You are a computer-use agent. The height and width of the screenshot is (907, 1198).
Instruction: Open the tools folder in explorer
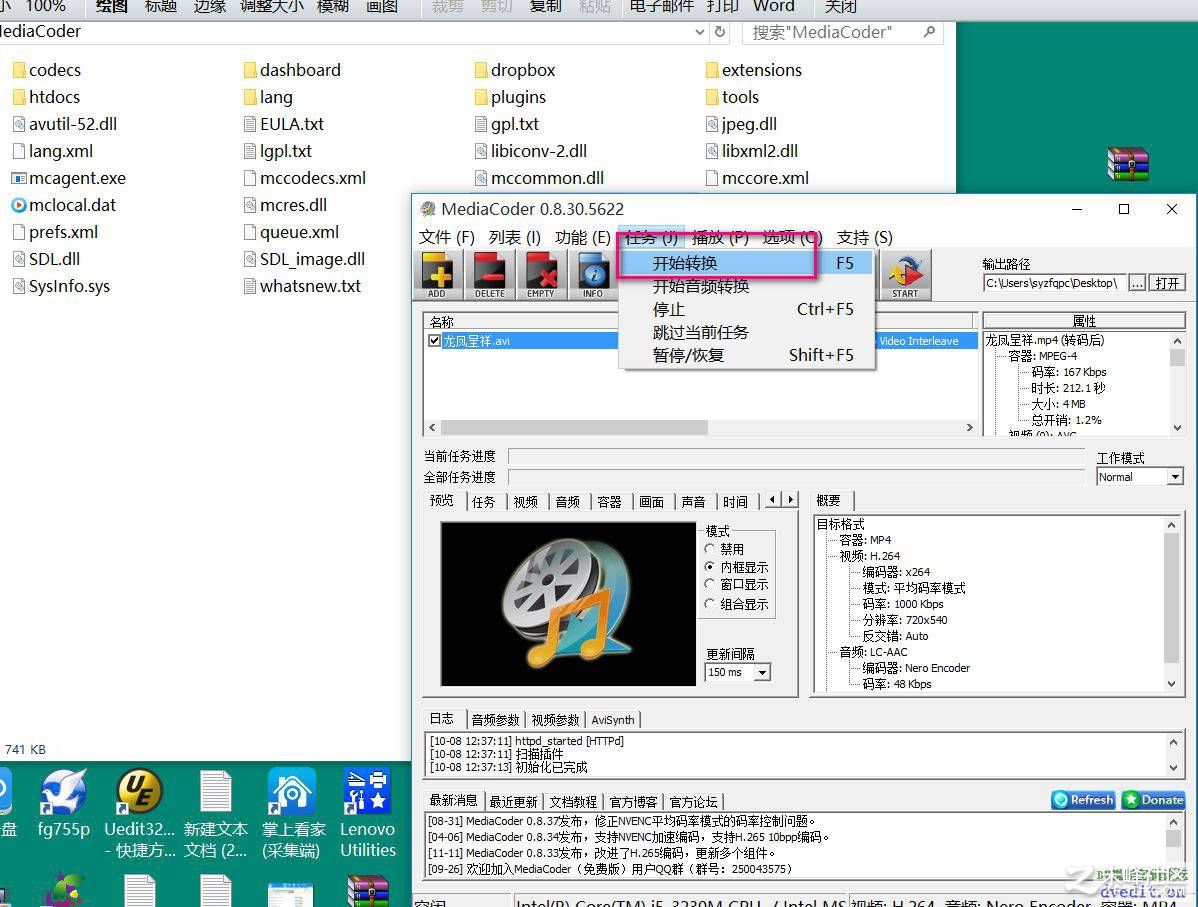pyautogui.click(x=732, y=97)
